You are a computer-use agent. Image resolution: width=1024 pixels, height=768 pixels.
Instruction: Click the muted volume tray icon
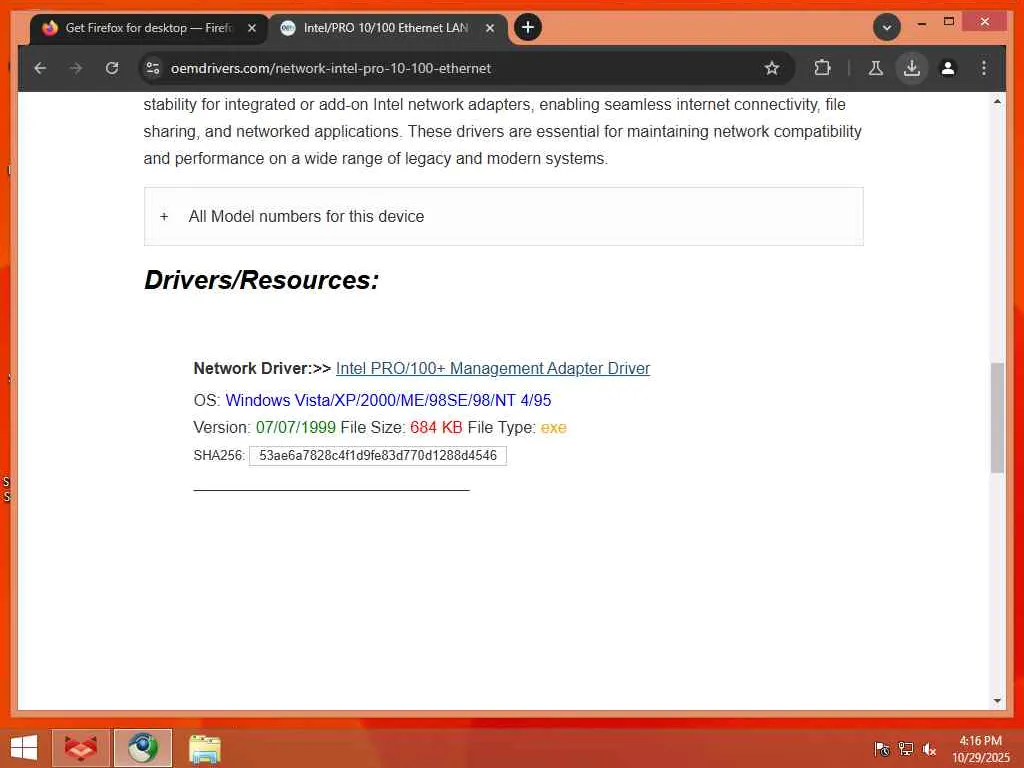point(929,749)
